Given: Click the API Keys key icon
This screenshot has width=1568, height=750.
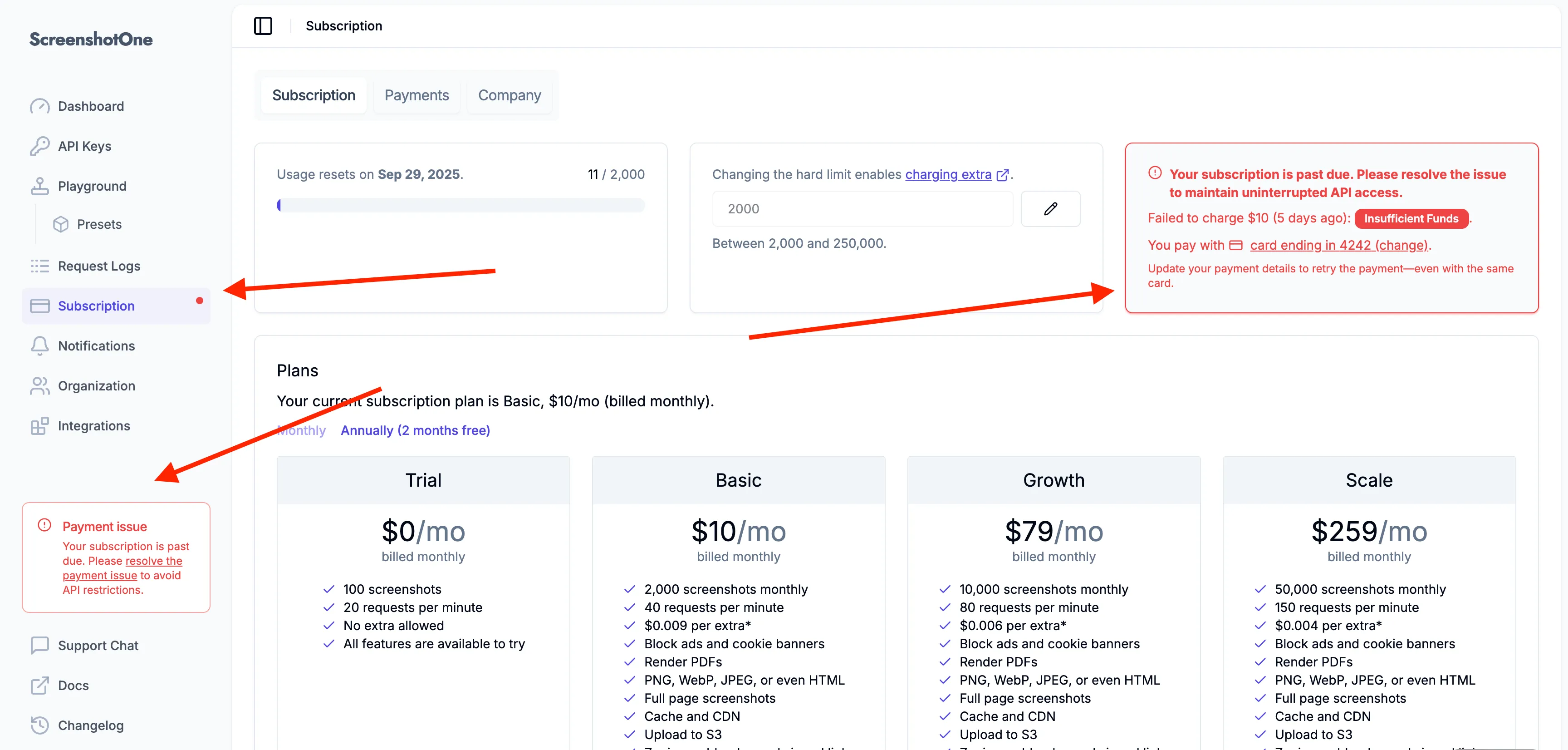Looking at the screenshot, I should coord(39,146).
